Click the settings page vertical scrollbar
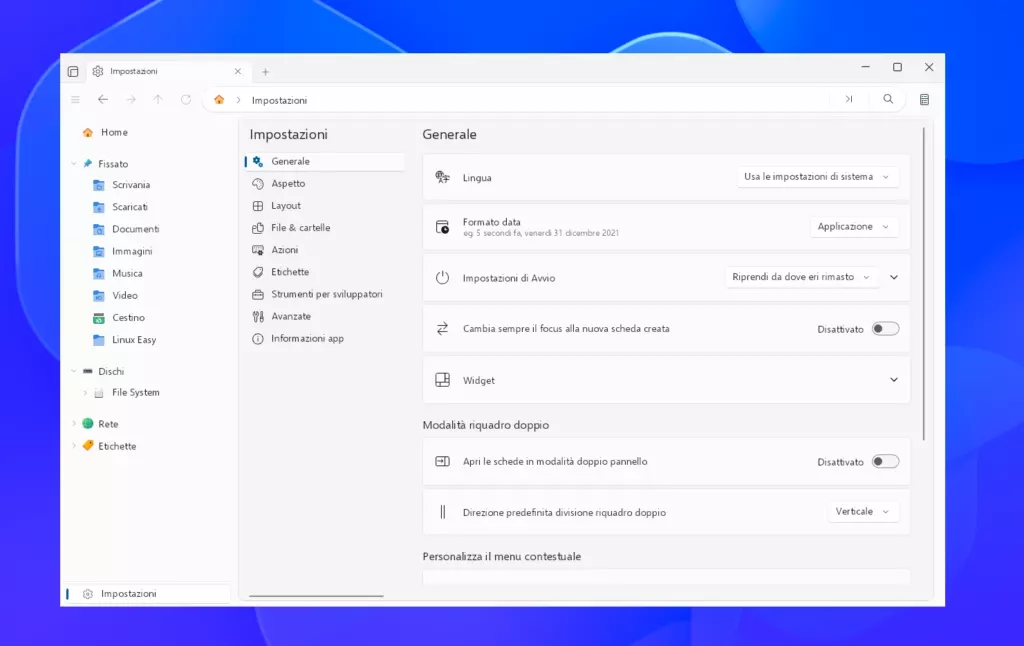Screen dimensions: 1024x646 tap(923, 284)
